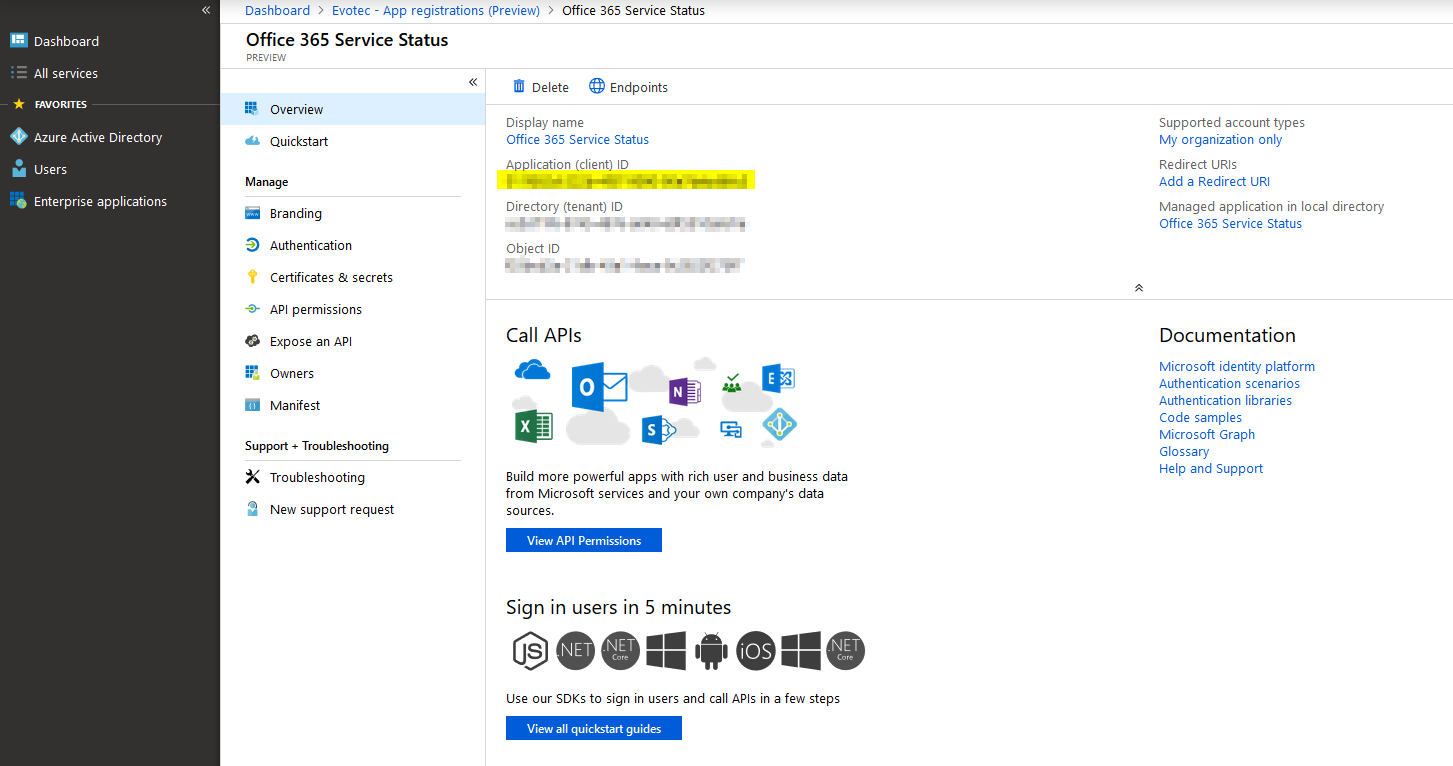Open the Manifest menu item
This screenshot has width=1453, height=766.
click(x=295, y=405)
